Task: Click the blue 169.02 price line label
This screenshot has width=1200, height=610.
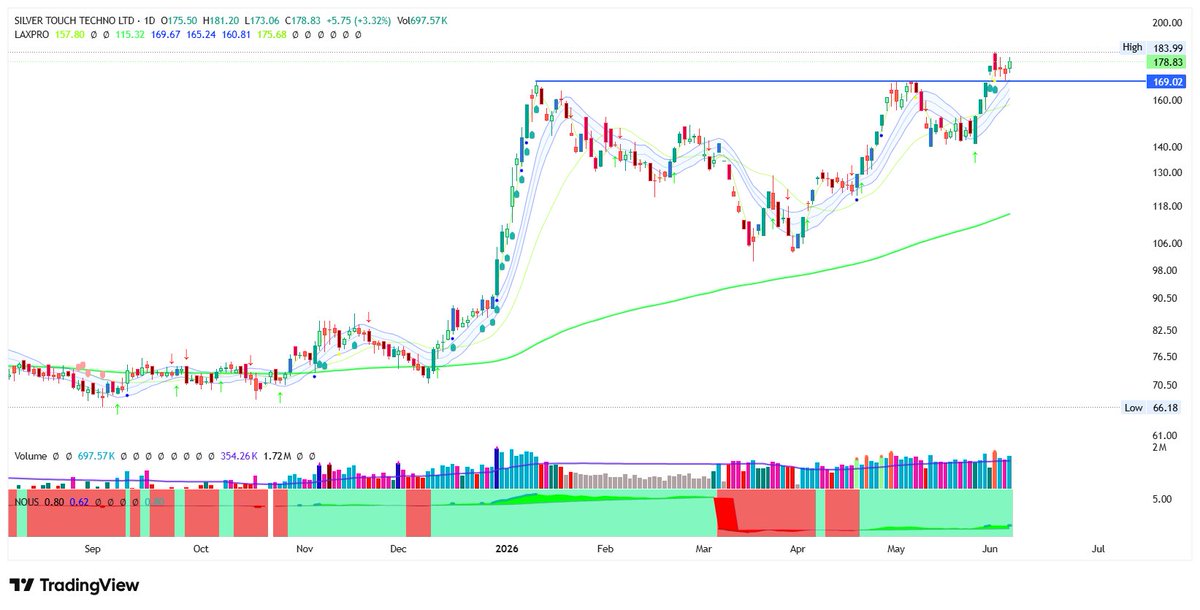Action: click(1167, 81)
